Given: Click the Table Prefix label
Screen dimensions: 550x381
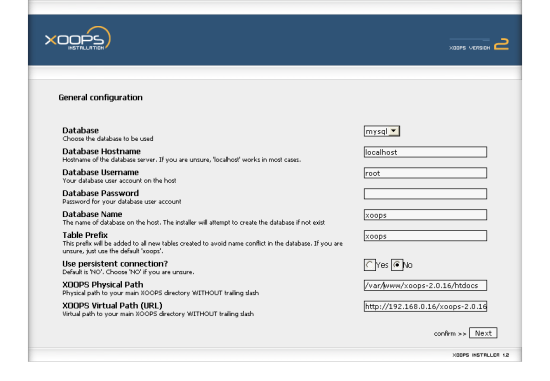Looking at the screenshot, I should pos(85,235).
